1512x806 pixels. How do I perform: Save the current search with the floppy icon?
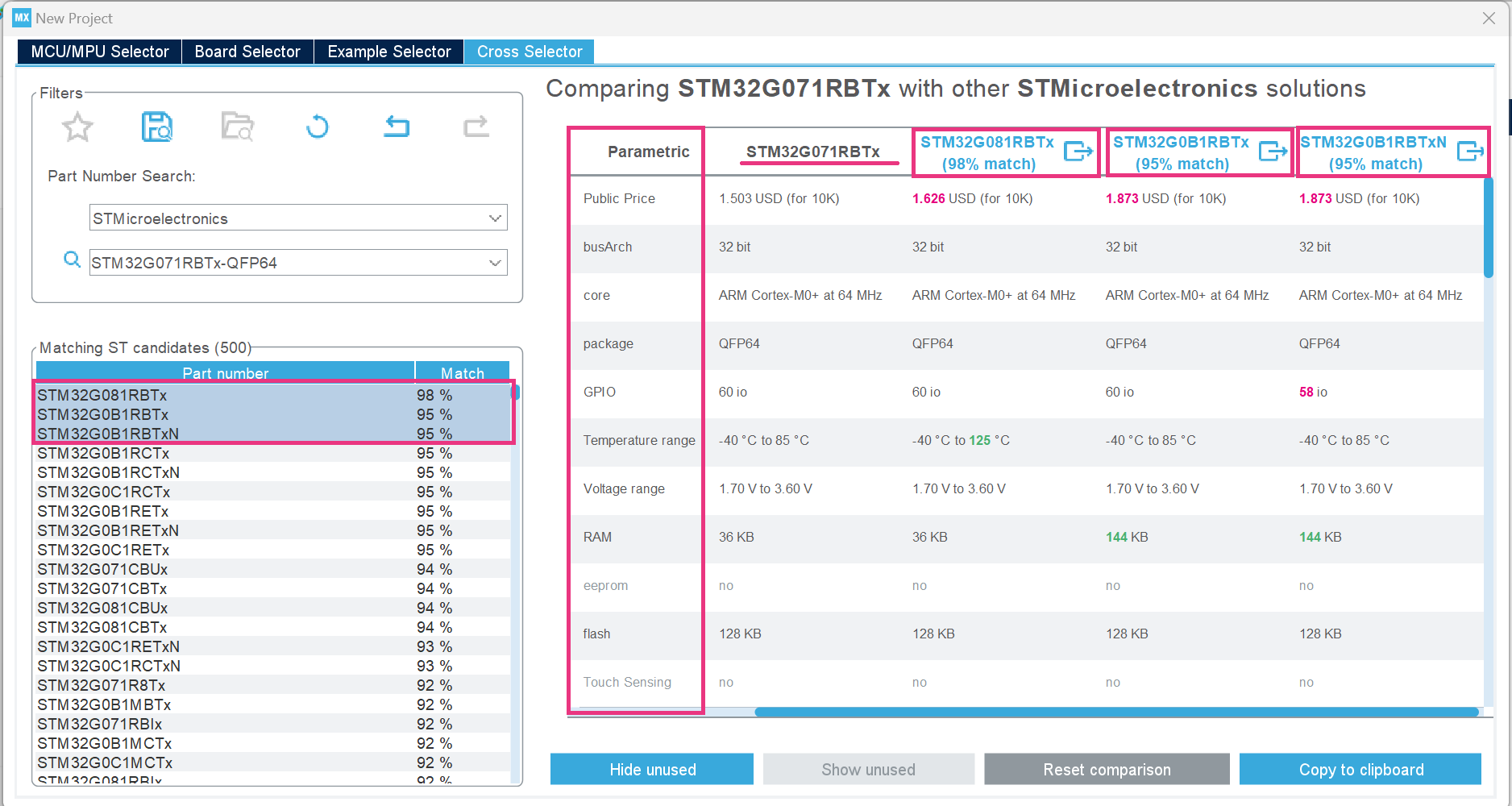point(156,127)
